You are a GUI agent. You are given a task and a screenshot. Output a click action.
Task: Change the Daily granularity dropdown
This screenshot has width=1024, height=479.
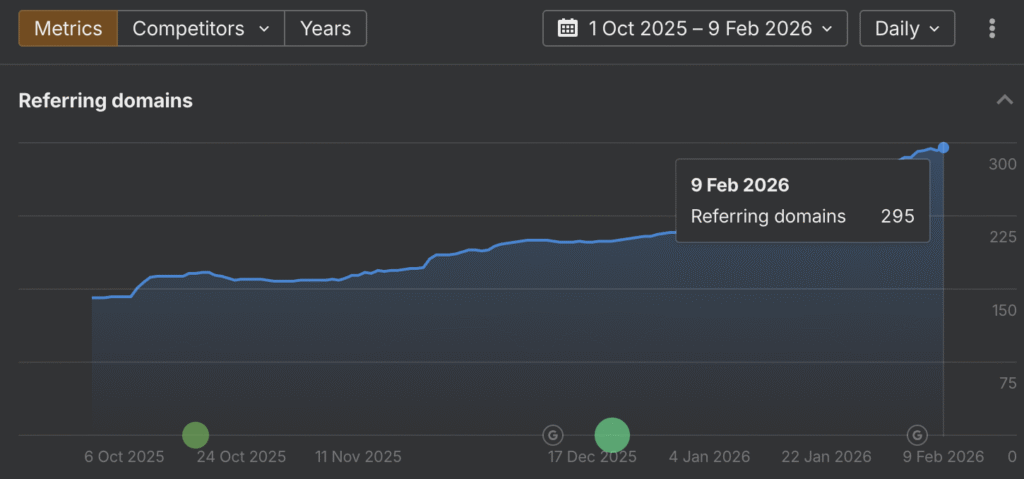(906, 28)
